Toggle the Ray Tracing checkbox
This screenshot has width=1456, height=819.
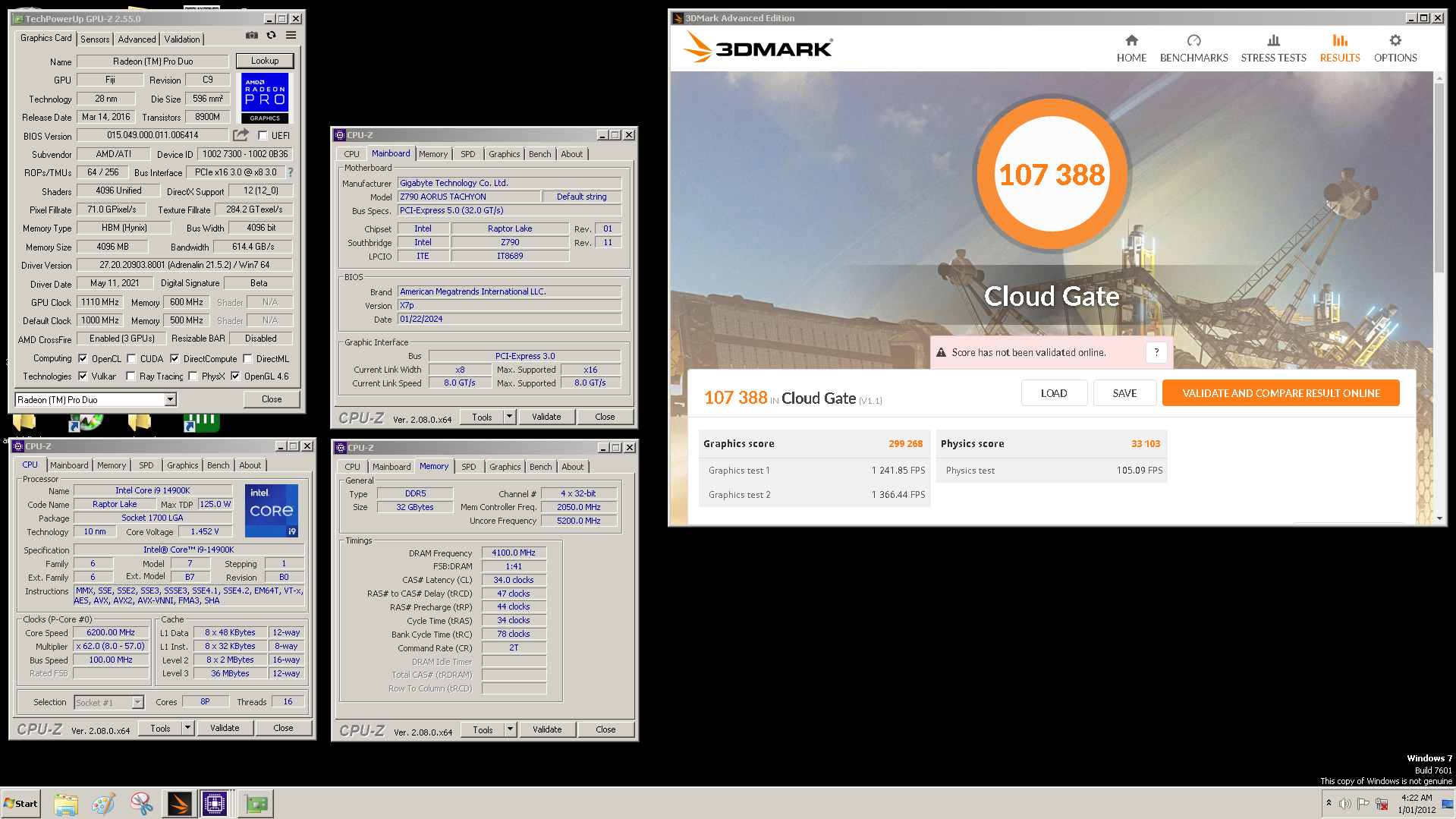pos(131,376)
